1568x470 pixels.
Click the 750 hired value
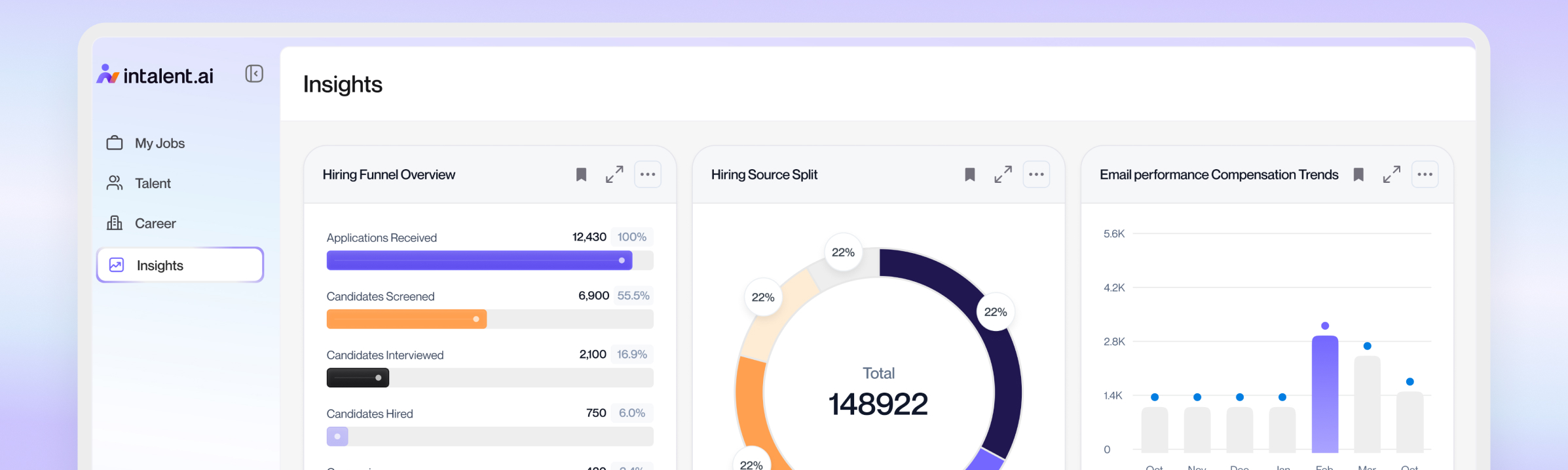pos(596,413)
